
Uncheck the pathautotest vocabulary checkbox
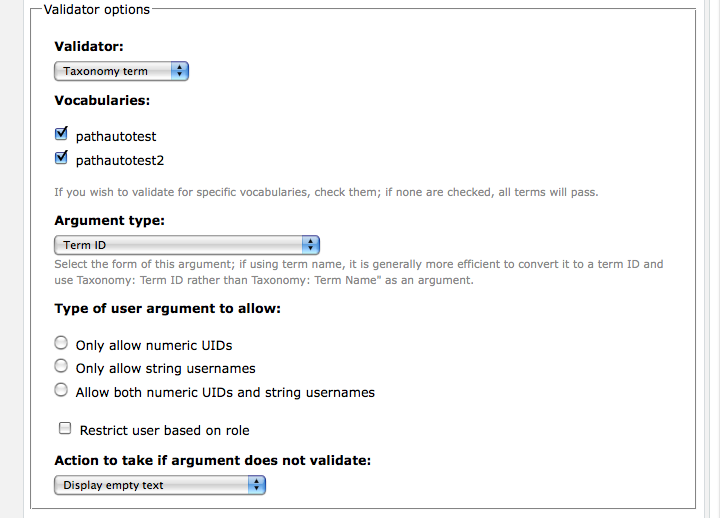point(61,134)
